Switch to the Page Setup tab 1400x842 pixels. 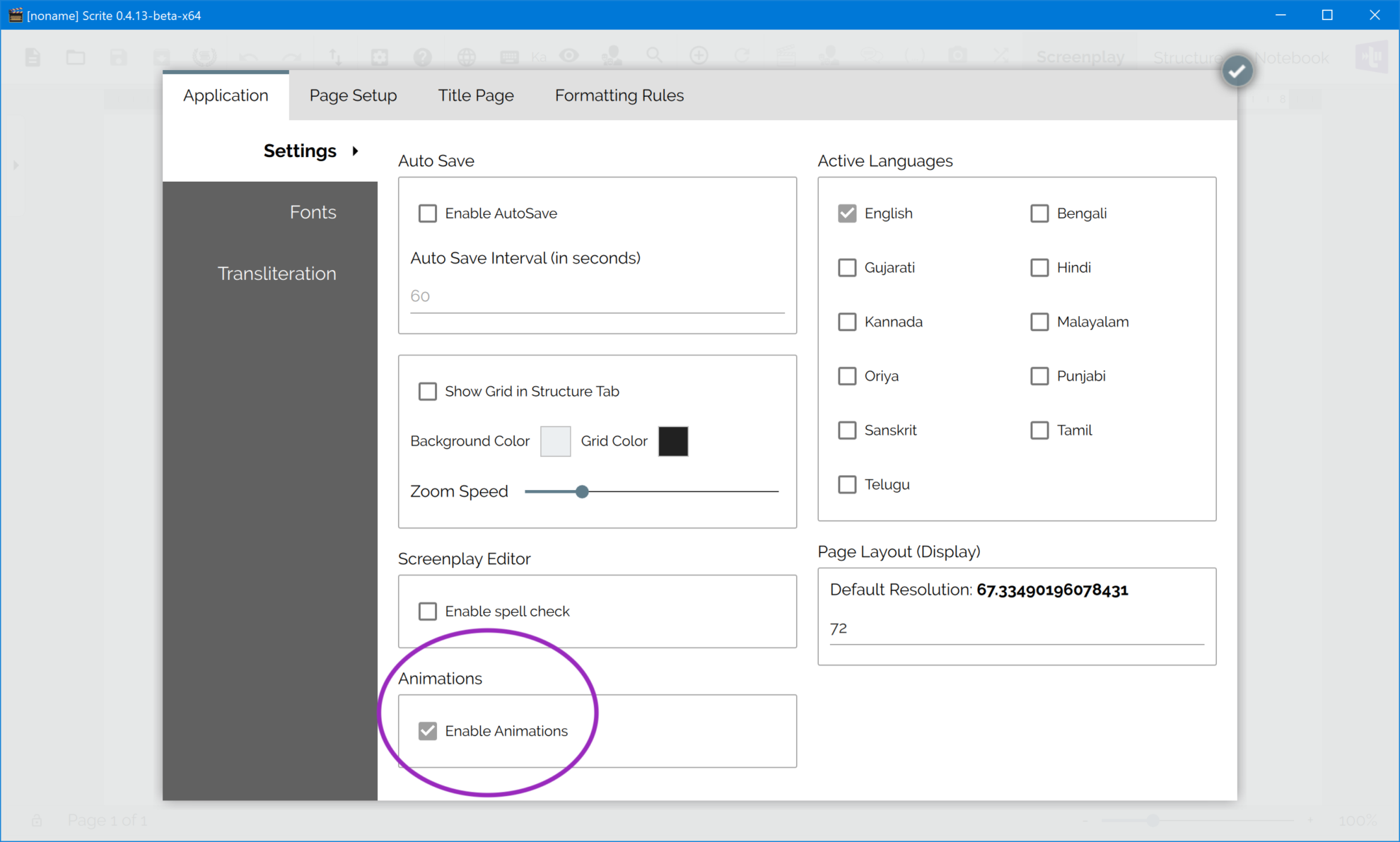point(353,95)
